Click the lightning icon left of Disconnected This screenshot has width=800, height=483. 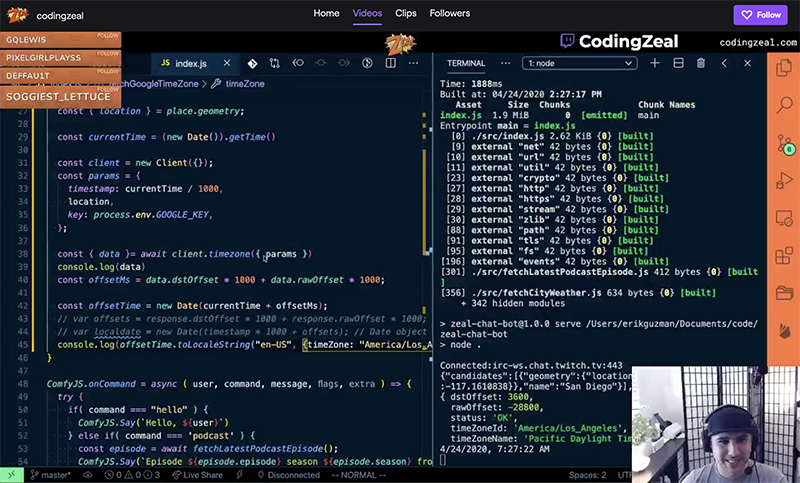tap(239, 475)
